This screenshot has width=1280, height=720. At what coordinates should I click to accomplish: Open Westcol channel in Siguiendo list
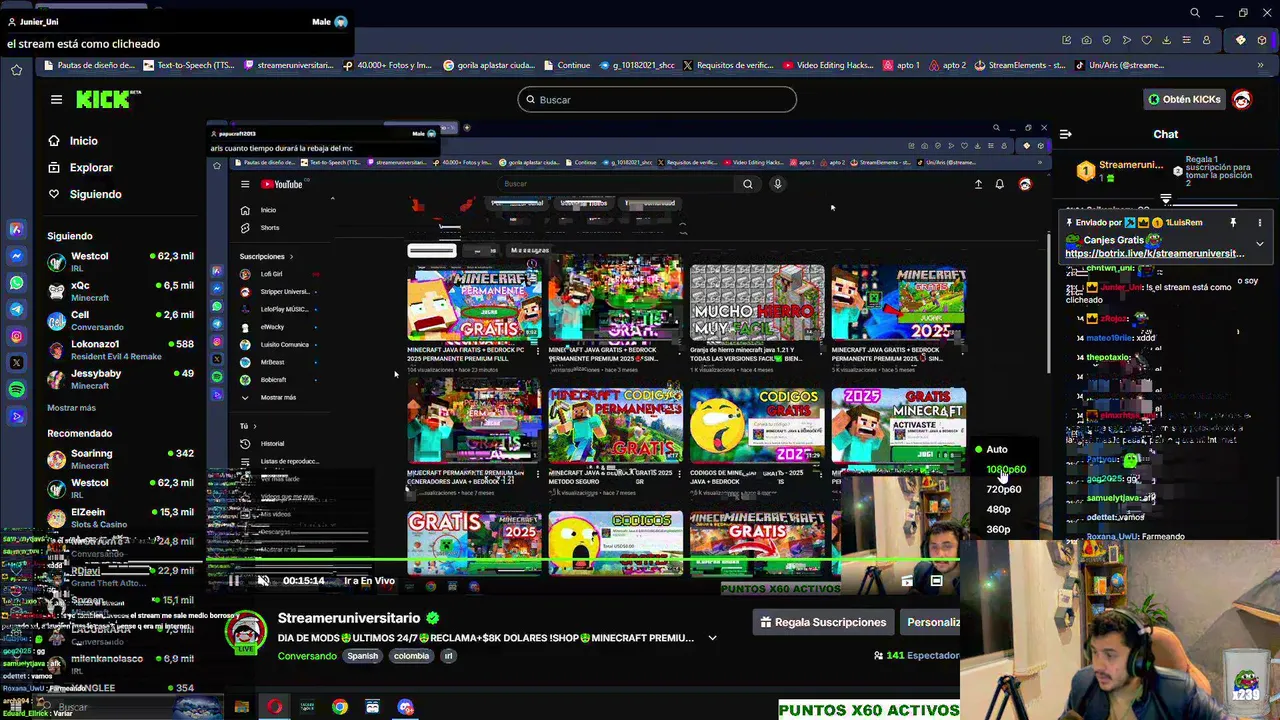coord(121,261)
